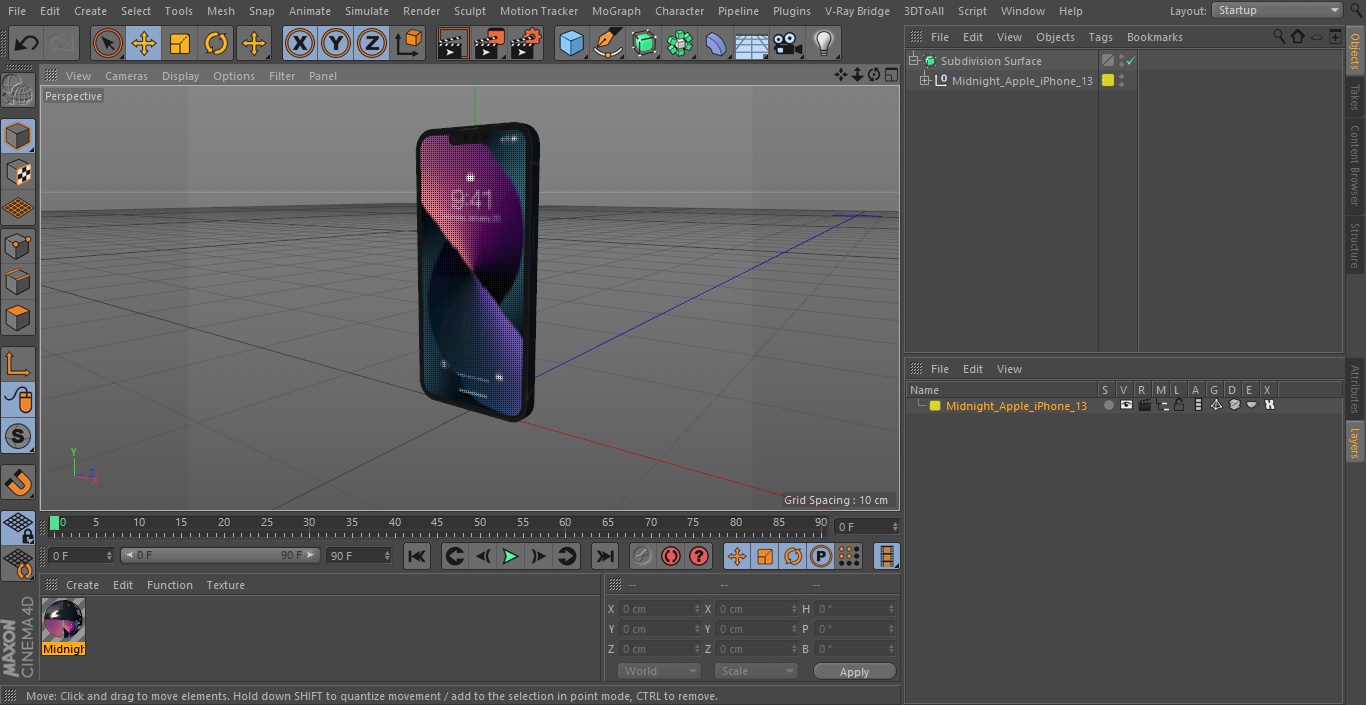Toggle layer Solo for Midnight_Apple_iPhone_13
Screen dimensions: 1366x705
(x=1108, y=405)
